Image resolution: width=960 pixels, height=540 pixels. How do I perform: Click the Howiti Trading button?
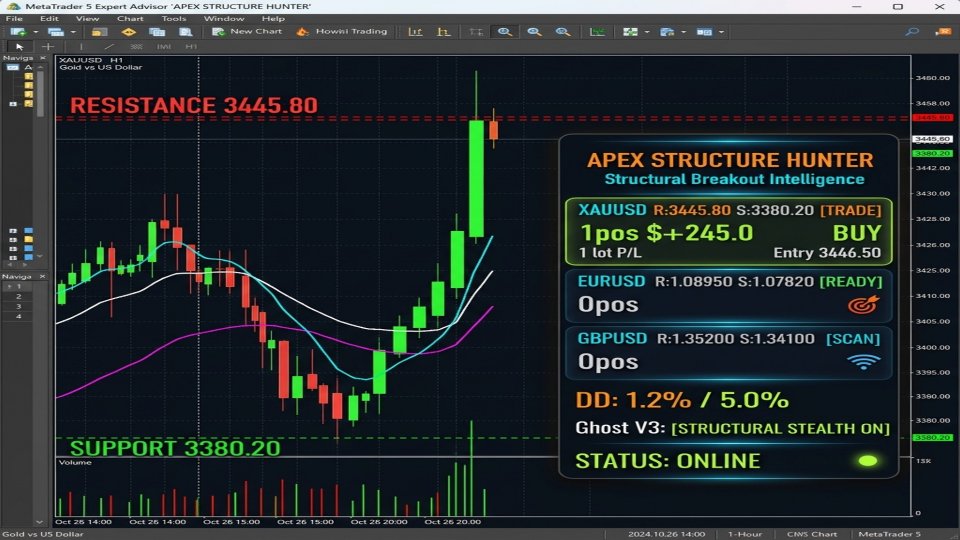[x=342, y=31]
